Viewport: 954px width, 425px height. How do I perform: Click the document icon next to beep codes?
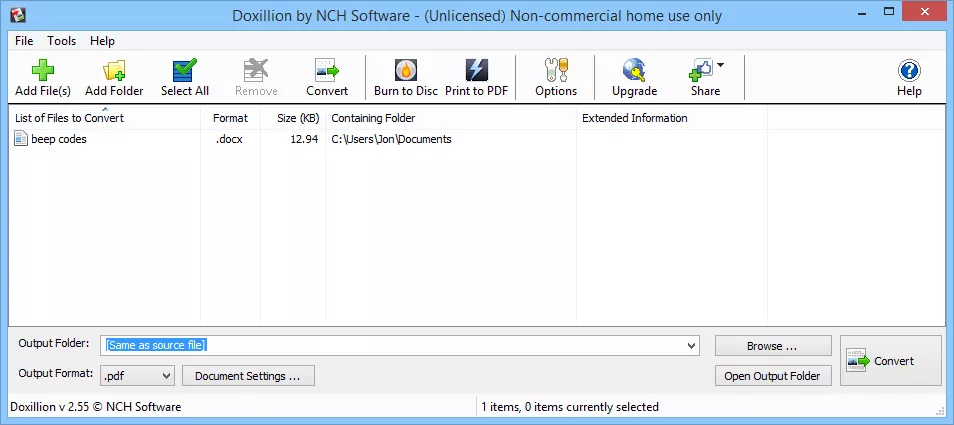coord(21,139)
